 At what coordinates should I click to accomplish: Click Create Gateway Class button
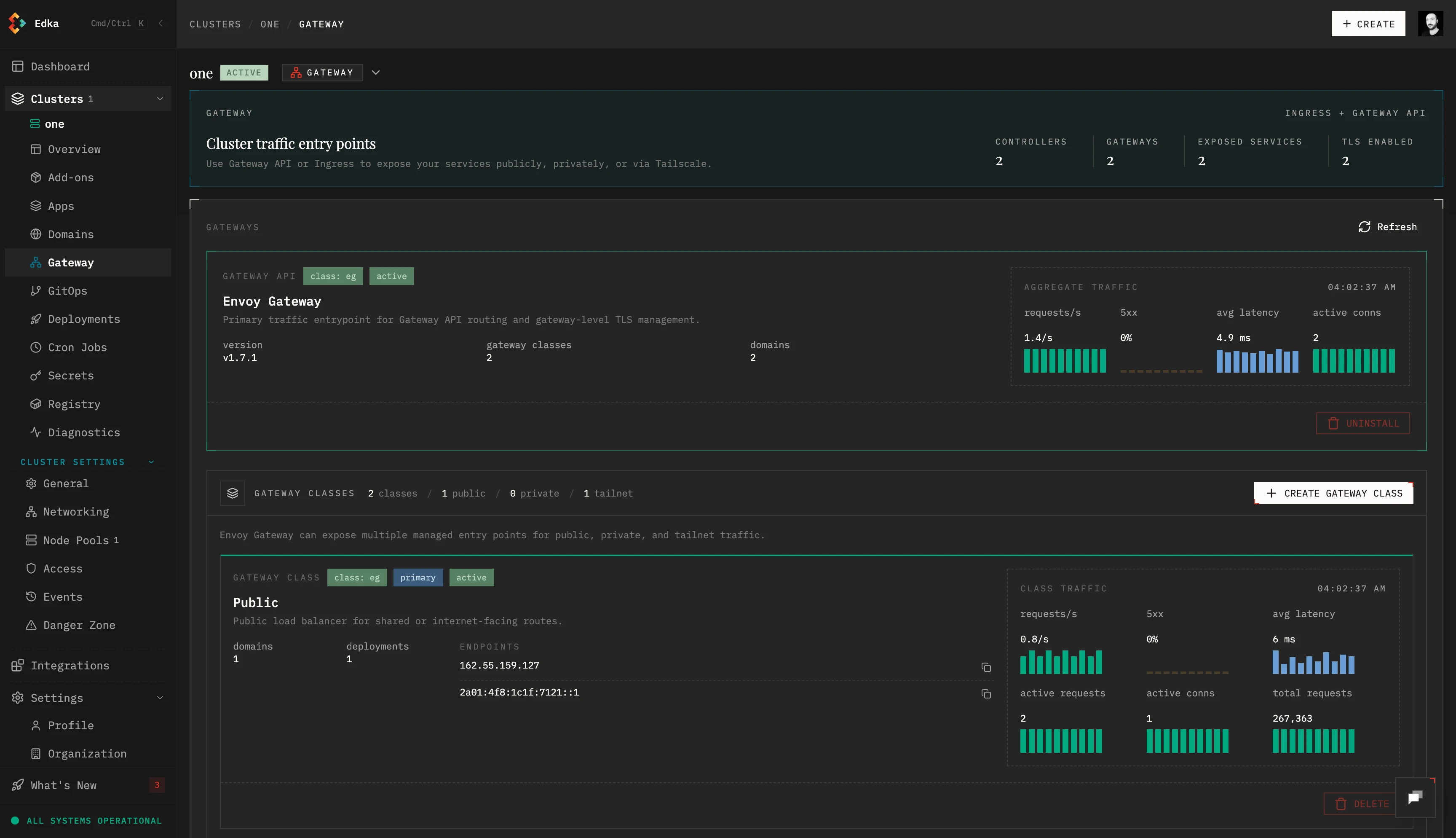coord(1333,493)
